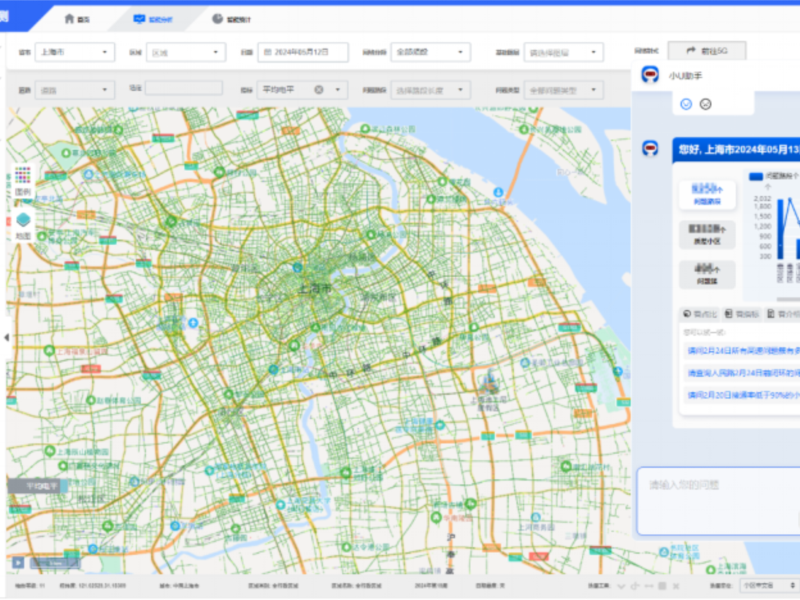Click the home icon in top navigation
The width and height of the screenshot is (800, 600).
[x=69, y=18]
